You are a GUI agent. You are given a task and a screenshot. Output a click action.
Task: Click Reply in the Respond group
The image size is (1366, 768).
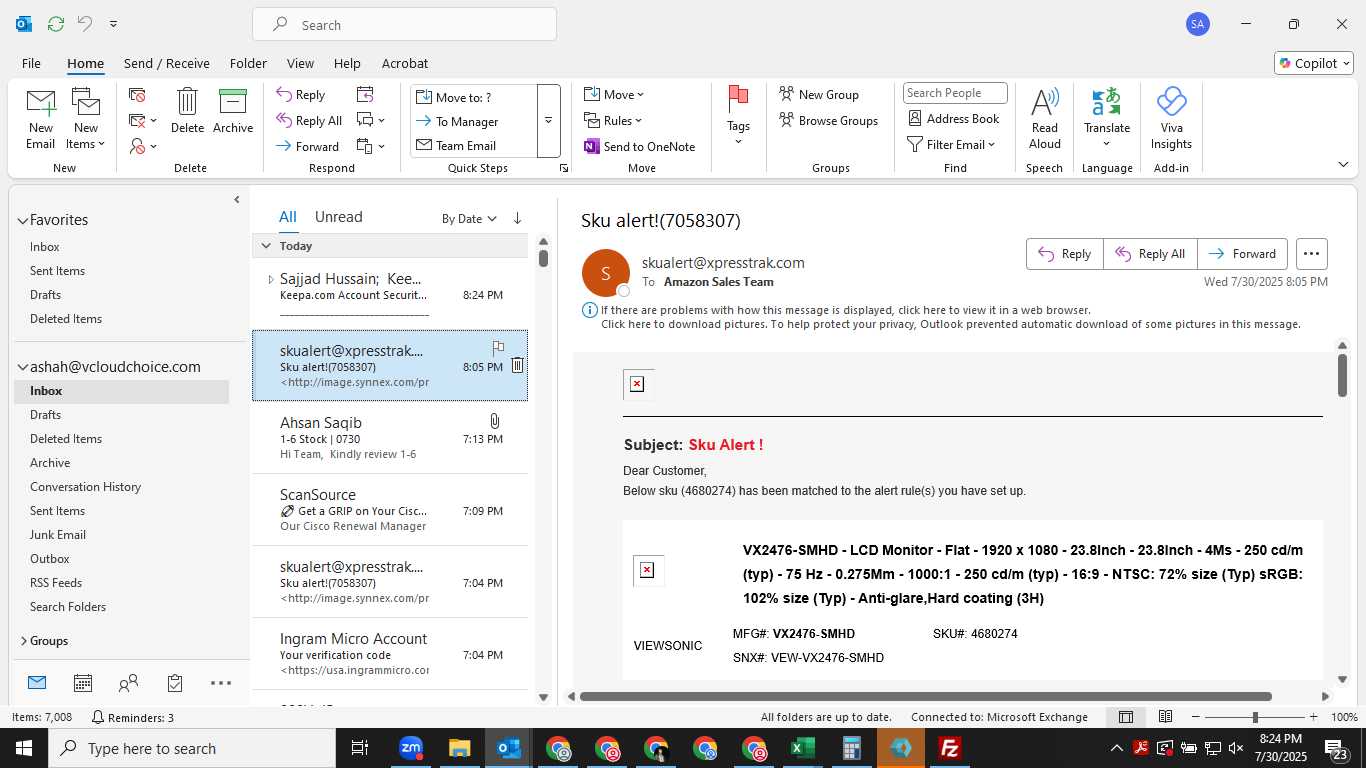coord(301,95)
